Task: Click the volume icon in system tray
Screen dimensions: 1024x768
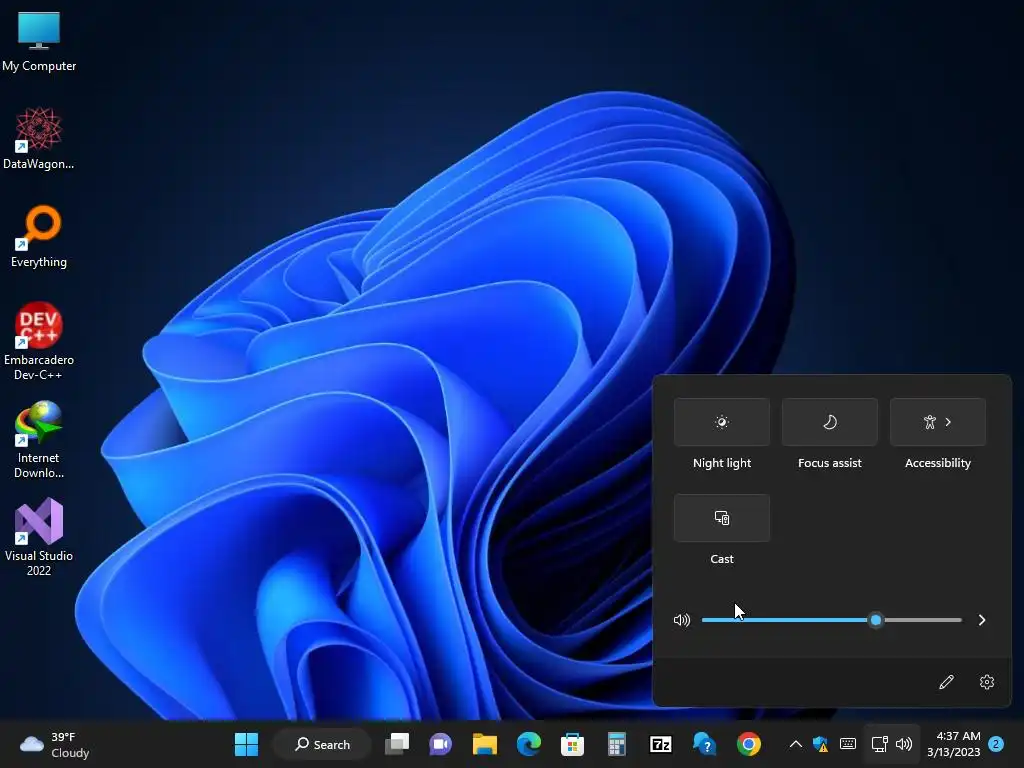Action: point(904,744)
